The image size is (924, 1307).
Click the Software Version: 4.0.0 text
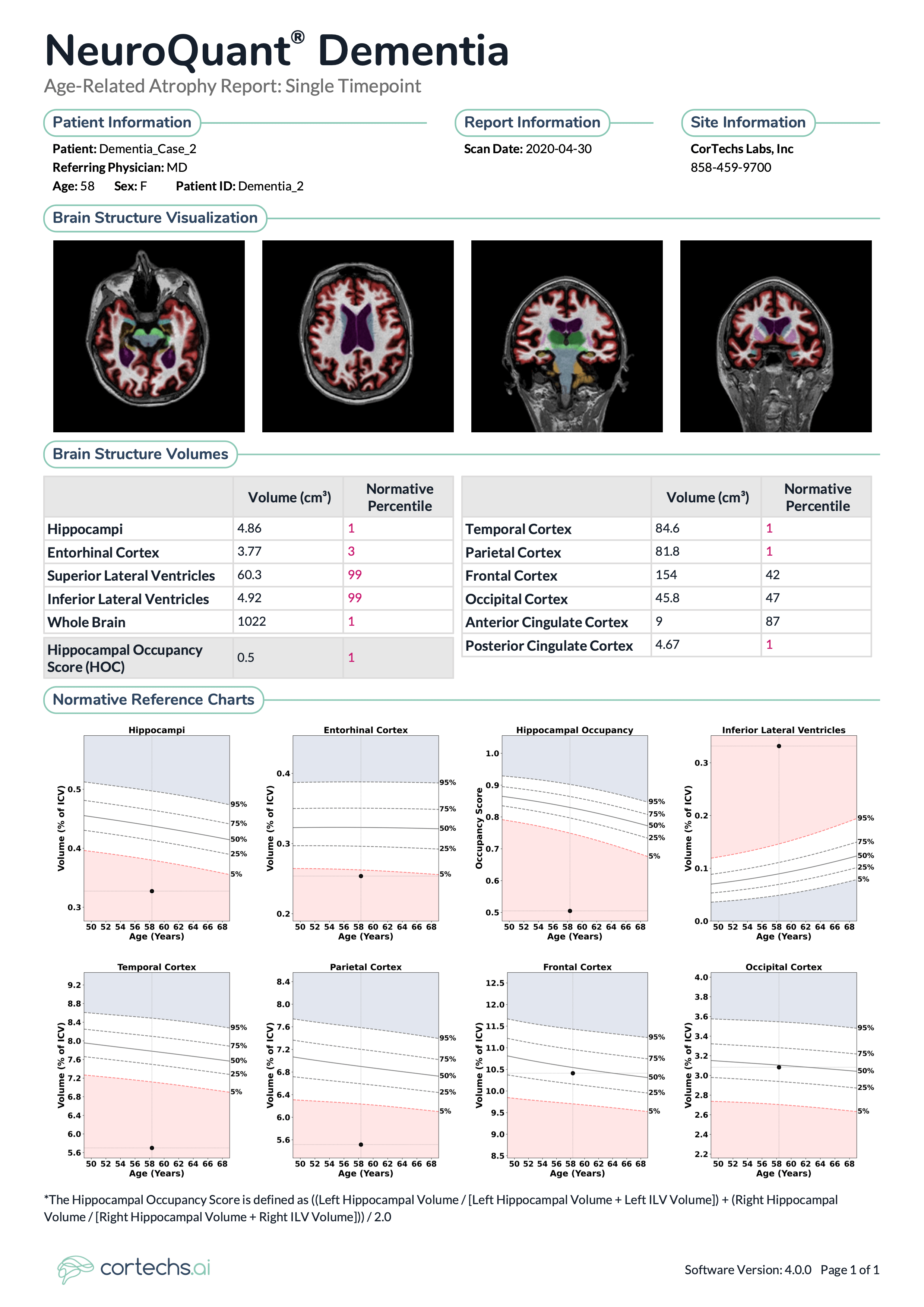(x=748, y=1270)
